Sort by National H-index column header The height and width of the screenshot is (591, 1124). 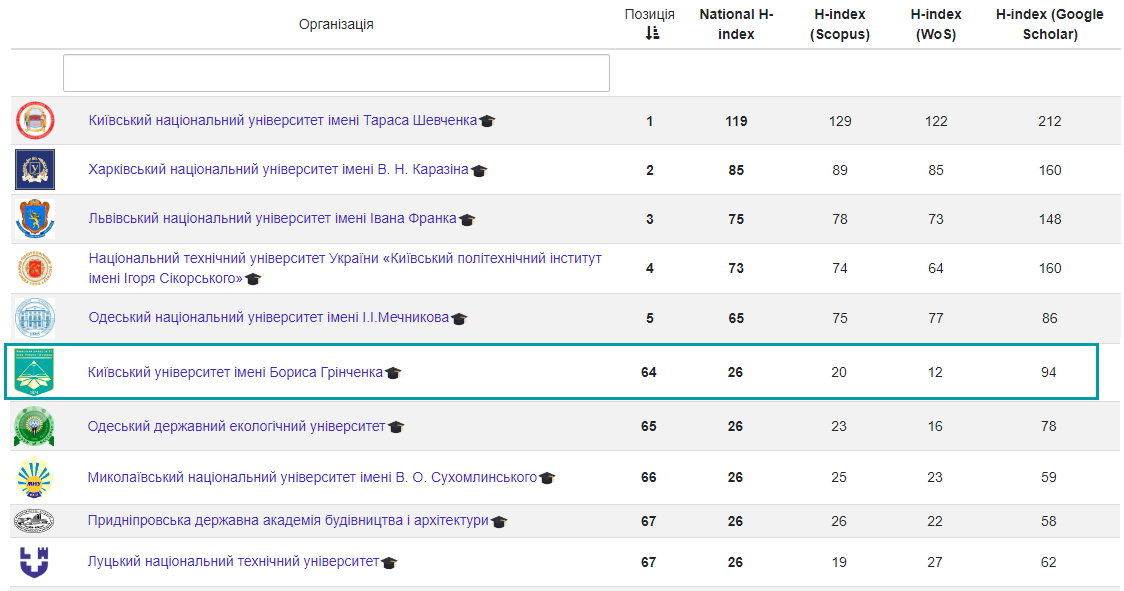point(736,24)
